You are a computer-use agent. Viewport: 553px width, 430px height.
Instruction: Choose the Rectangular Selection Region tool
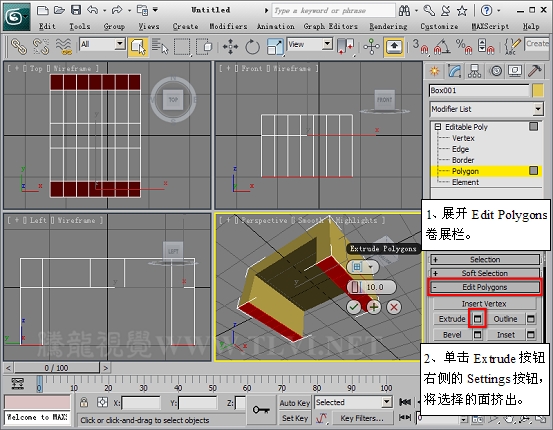(182, 47)
